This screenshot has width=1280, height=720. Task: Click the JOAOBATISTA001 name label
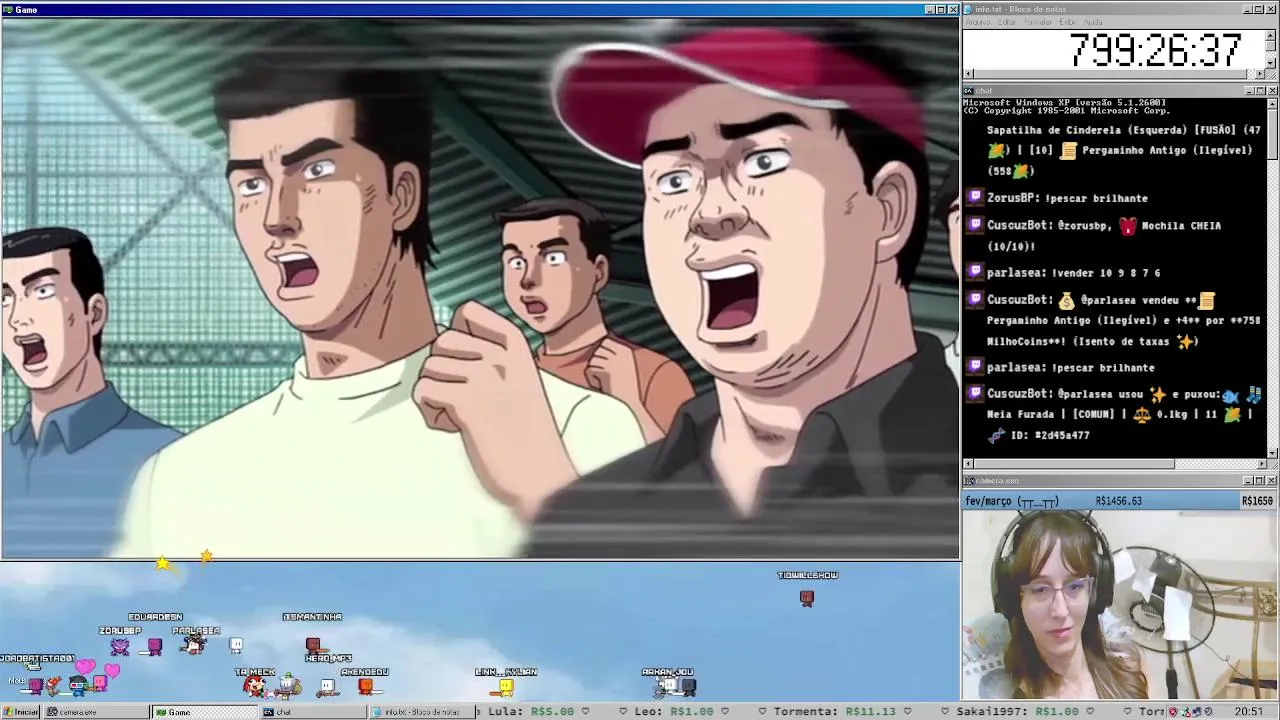(x=37, y=658)
